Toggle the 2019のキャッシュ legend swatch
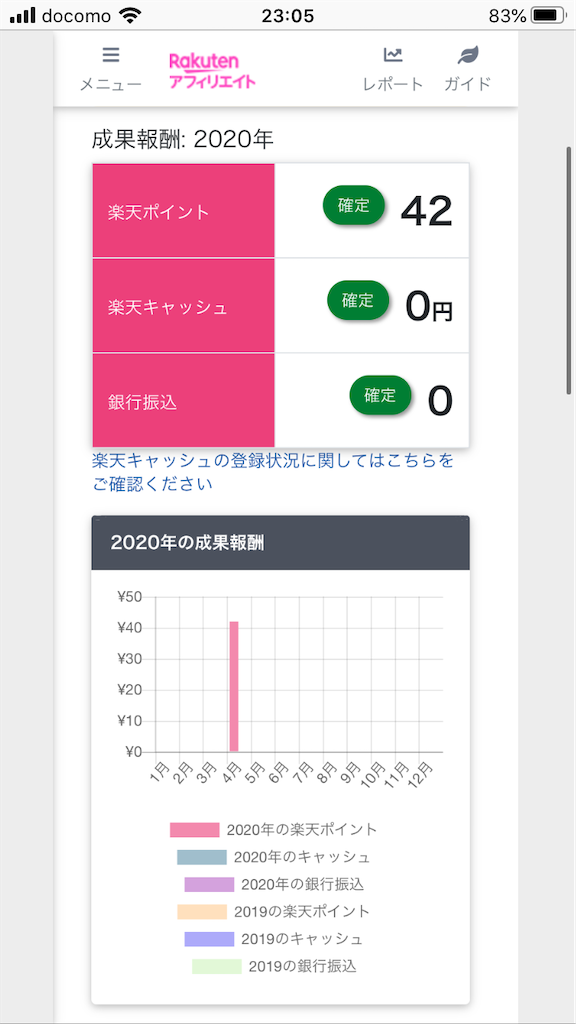The width and height of the screenshot is (576, 1024). click(x=209, y=939)
